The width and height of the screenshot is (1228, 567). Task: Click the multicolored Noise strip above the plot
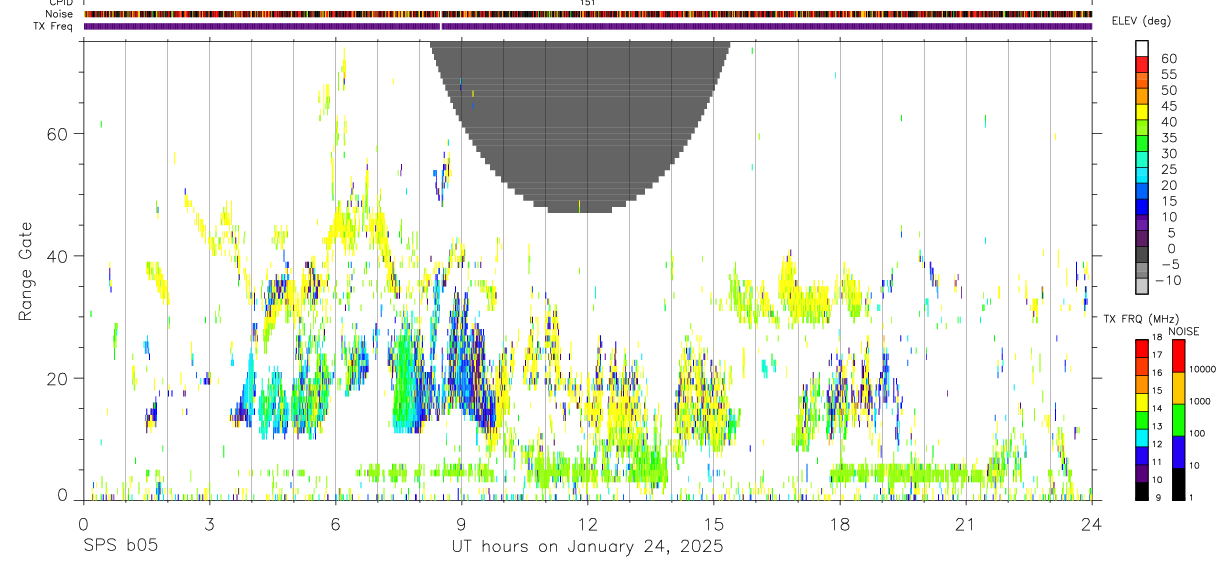click(588, 14)
